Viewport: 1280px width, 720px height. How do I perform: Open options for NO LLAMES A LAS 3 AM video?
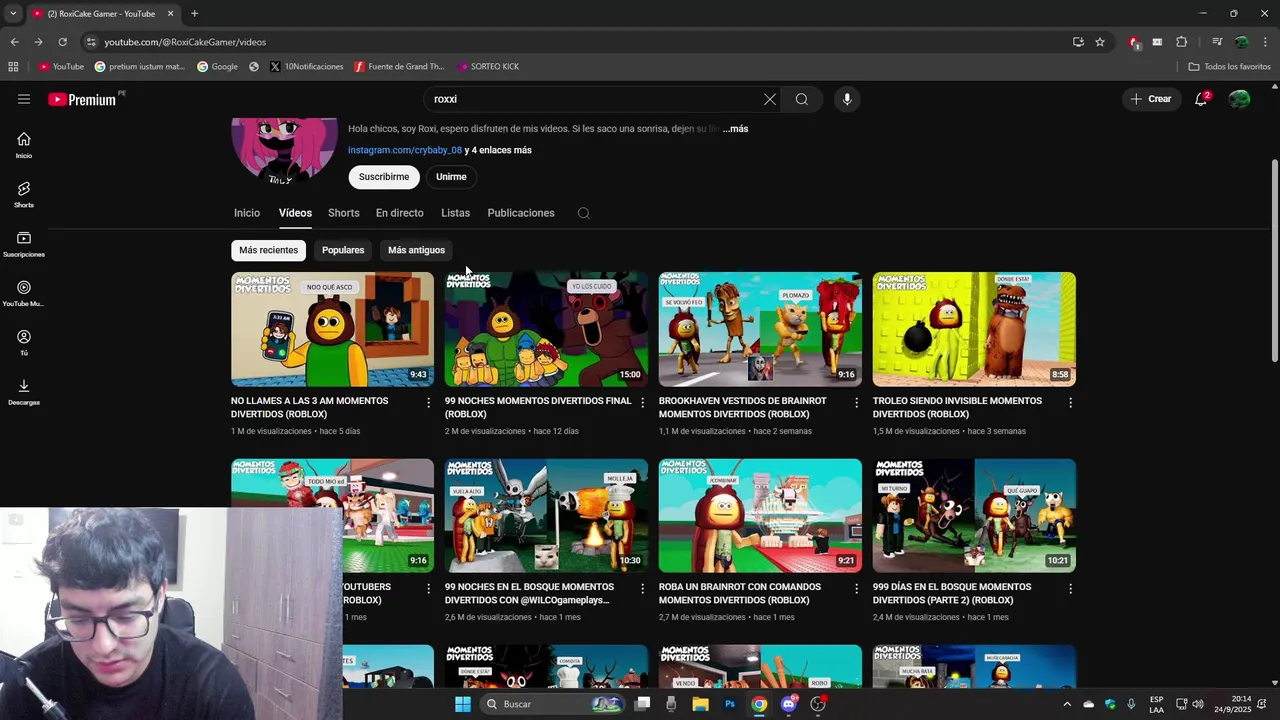point(429,402)
